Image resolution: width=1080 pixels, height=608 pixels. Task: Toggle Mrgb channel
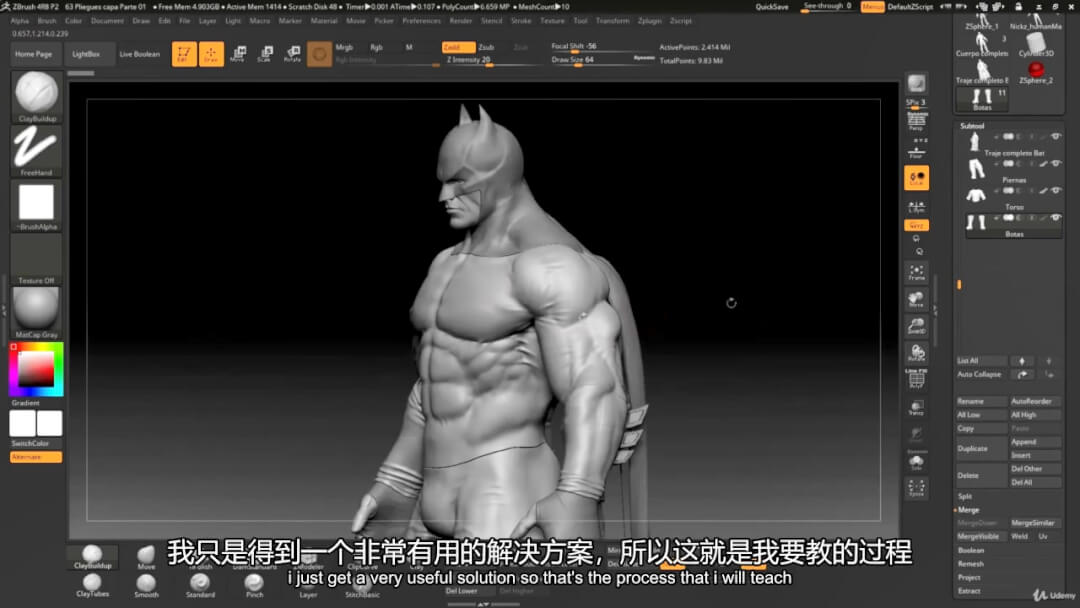[x=344, y=47]
